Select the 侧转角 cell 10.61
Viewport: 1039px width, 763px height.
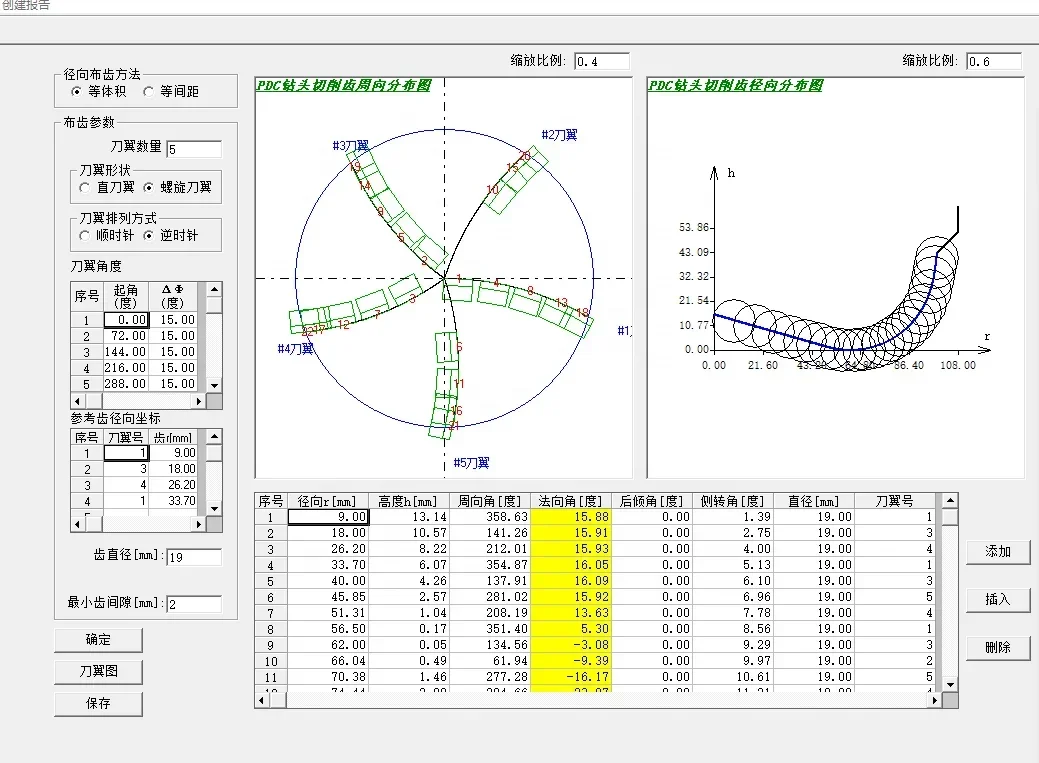point(732,677)
